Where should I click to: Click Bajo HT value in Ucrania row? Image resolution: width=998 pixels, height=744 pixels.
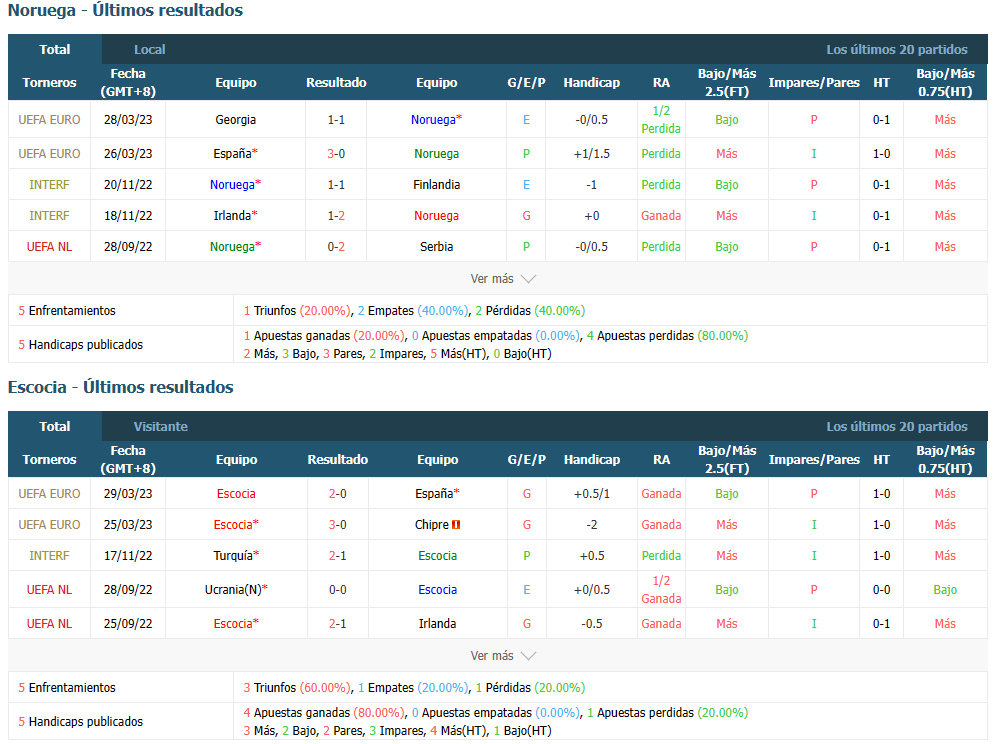(x=945, y=590)
